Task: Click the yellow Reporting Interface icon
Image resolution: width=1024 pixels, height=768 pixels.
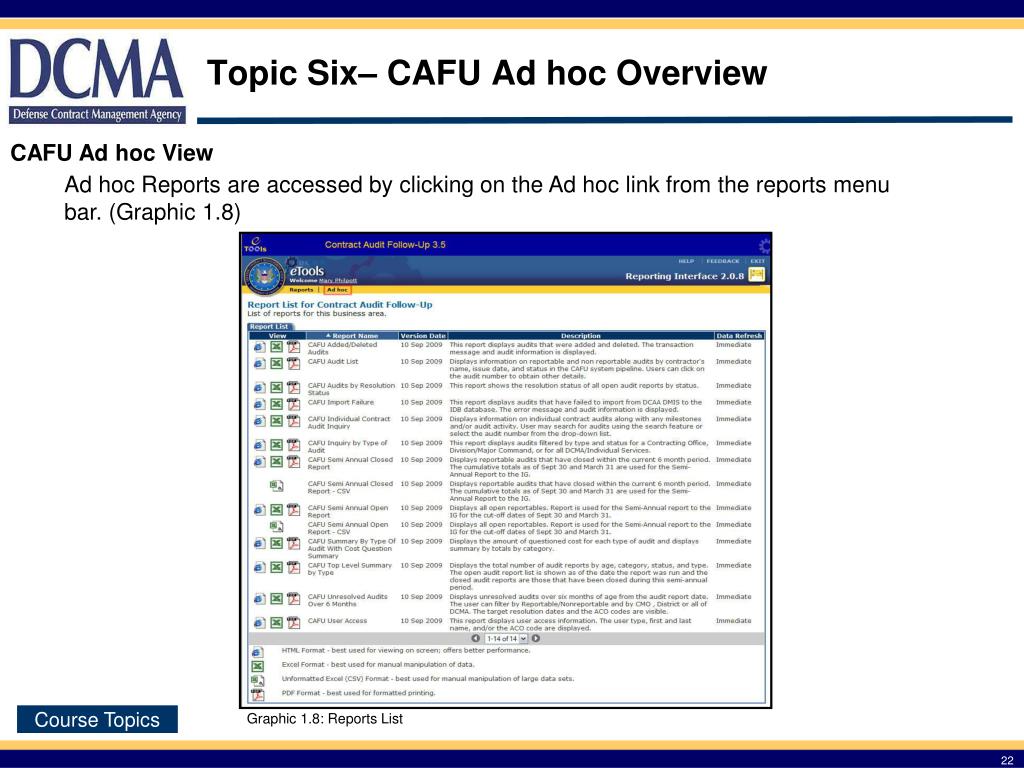Action: coord(756,275)
